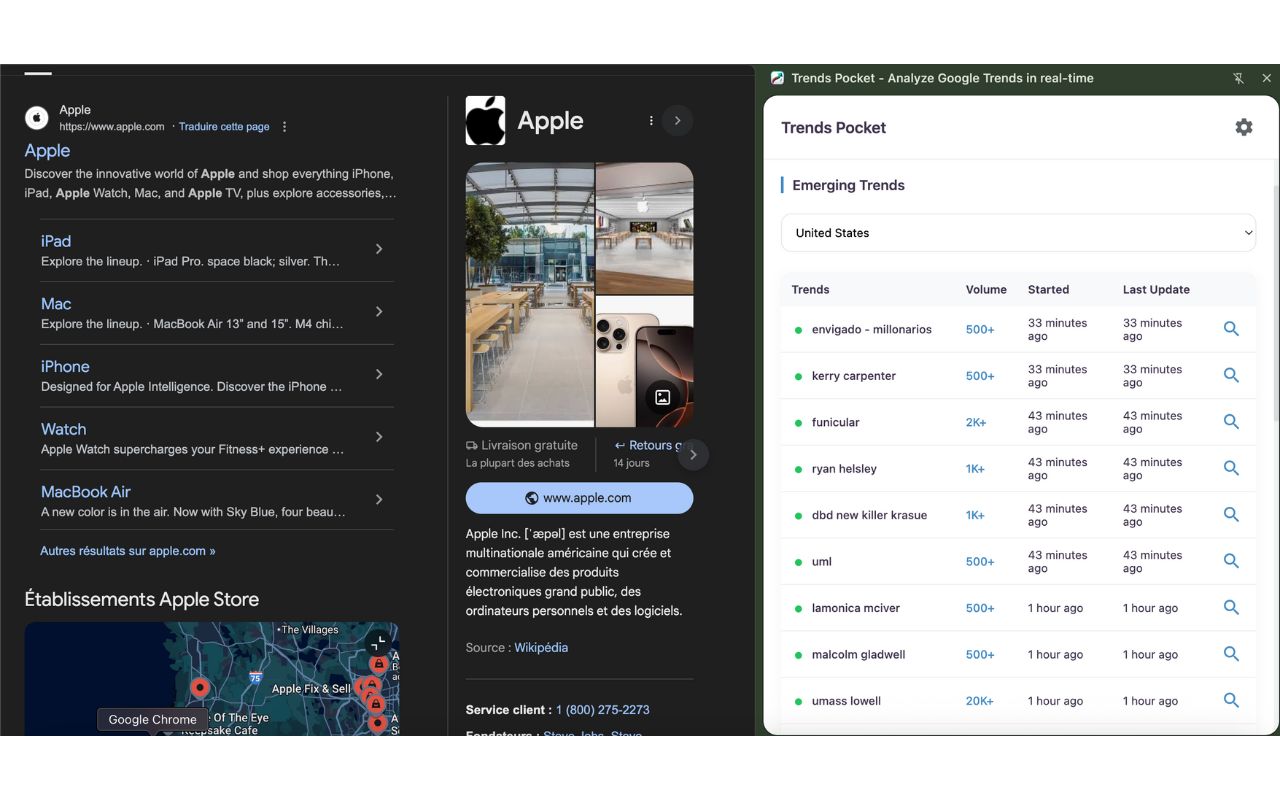Search the uml trend
The height and width of the screenshot is (800, 1280).
click(x=1231, y=561)
